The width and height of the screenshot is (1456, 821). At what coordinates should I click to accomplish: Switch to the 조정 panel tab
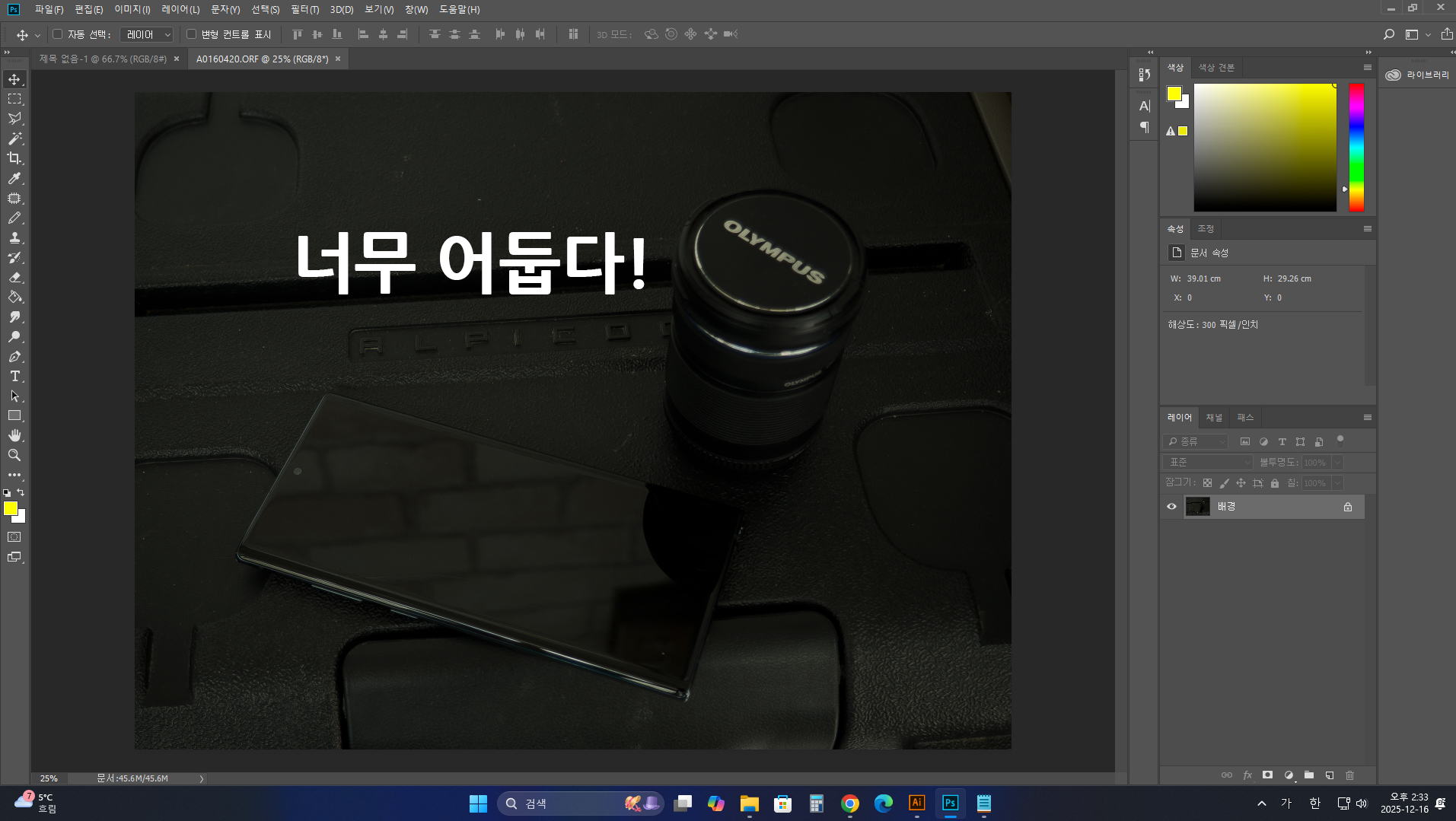pos(1206,229)
